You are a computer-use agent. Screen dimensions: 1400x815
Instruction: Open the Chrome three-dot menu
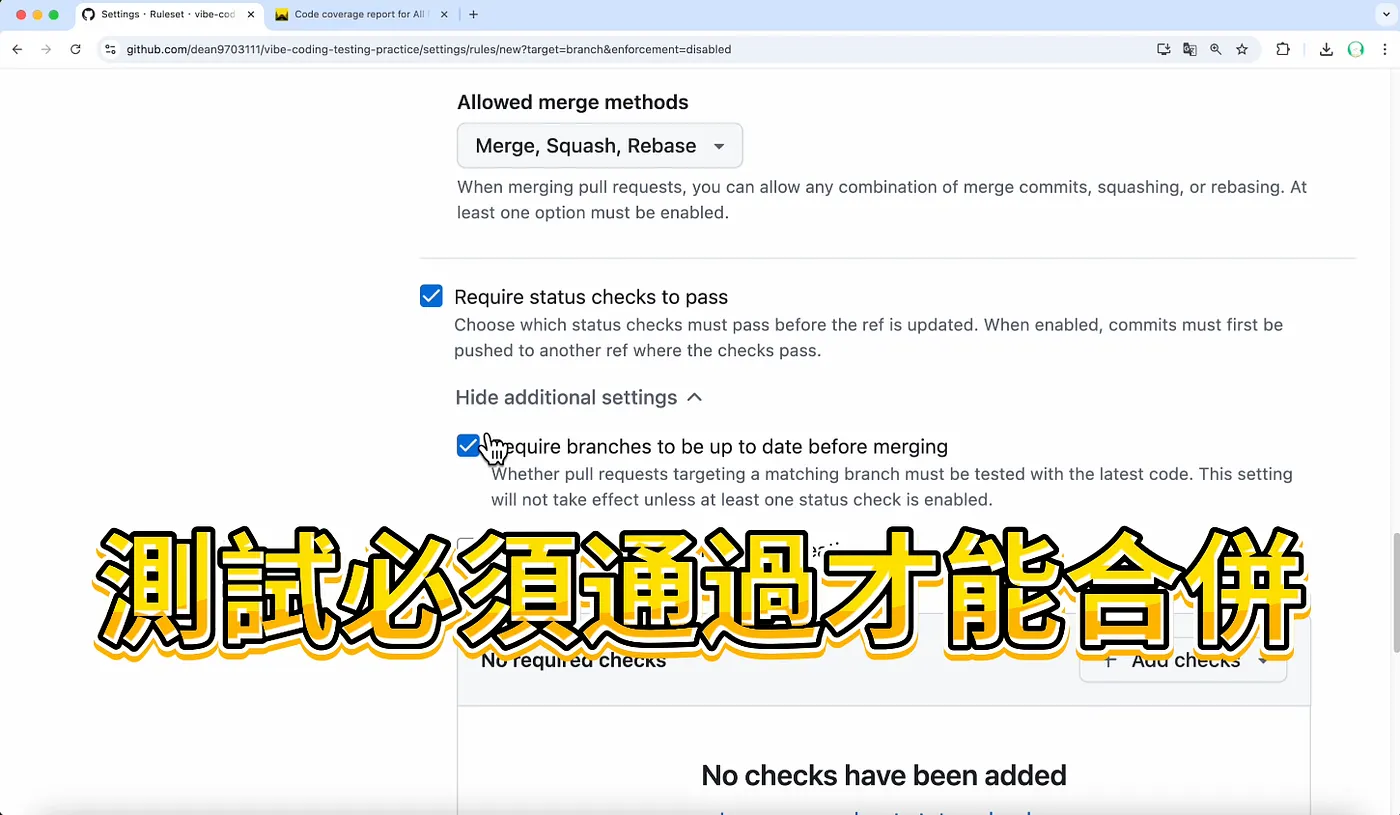click(x=1385, y=49)
